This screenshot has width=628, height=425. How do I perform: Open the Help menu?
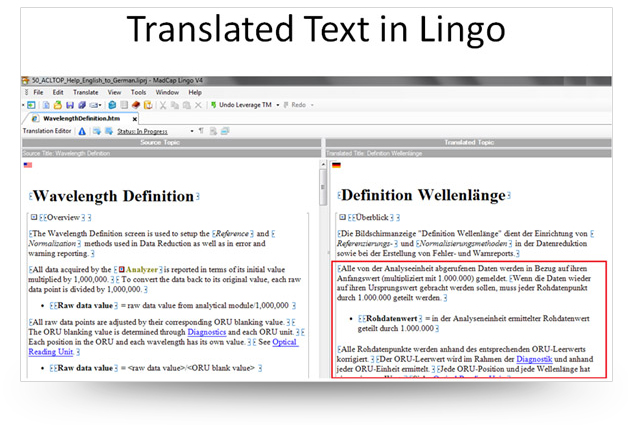point(195,93)
